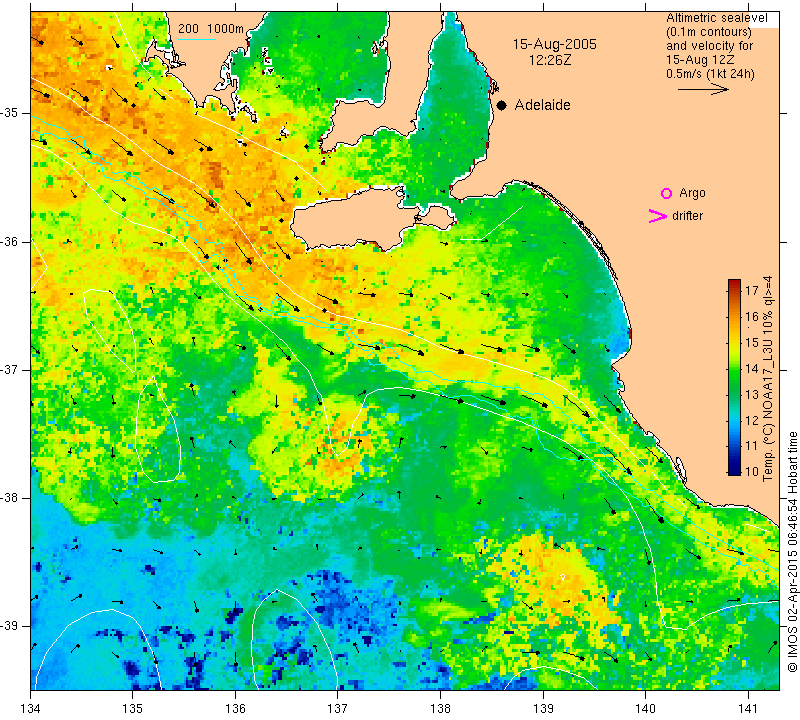Click the 'Adelaide' city label
Image resolution: width=800 pixels, height=720 pixels.
click(x=542, y=105)
